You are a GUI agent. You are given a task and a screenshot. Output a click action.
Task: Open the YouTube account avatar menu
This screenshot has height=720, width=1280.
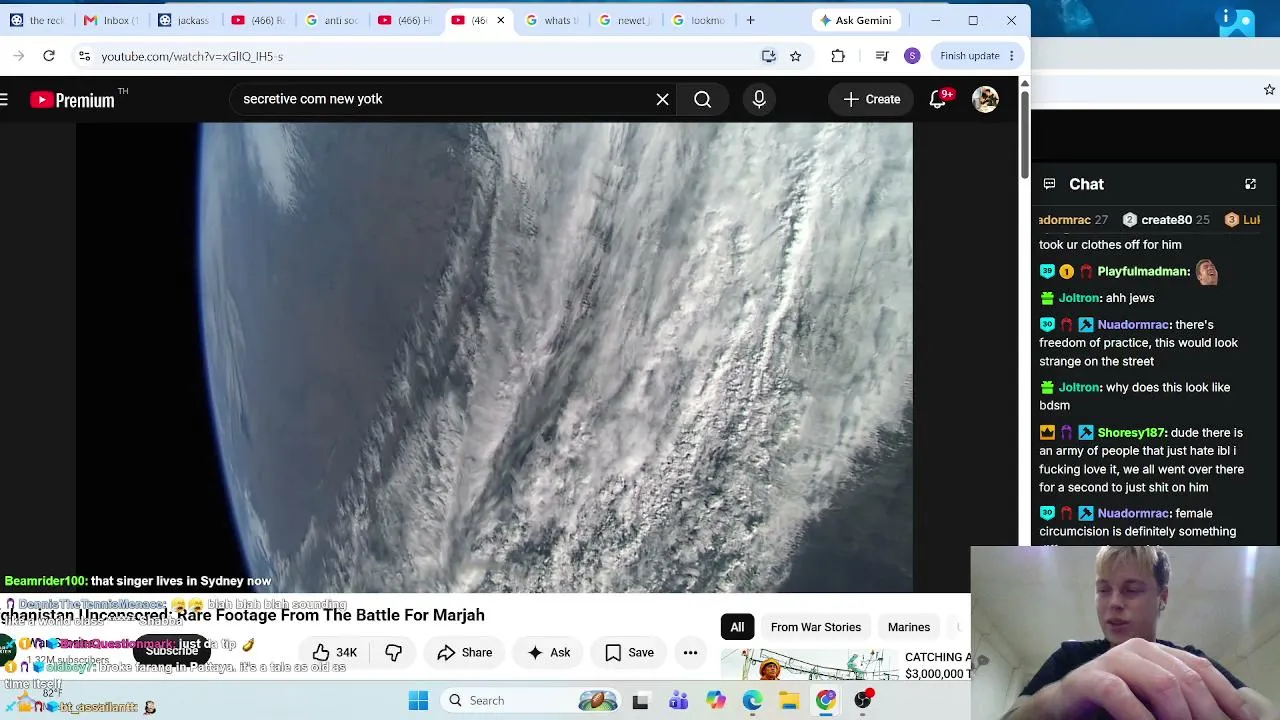click(985, 99)
